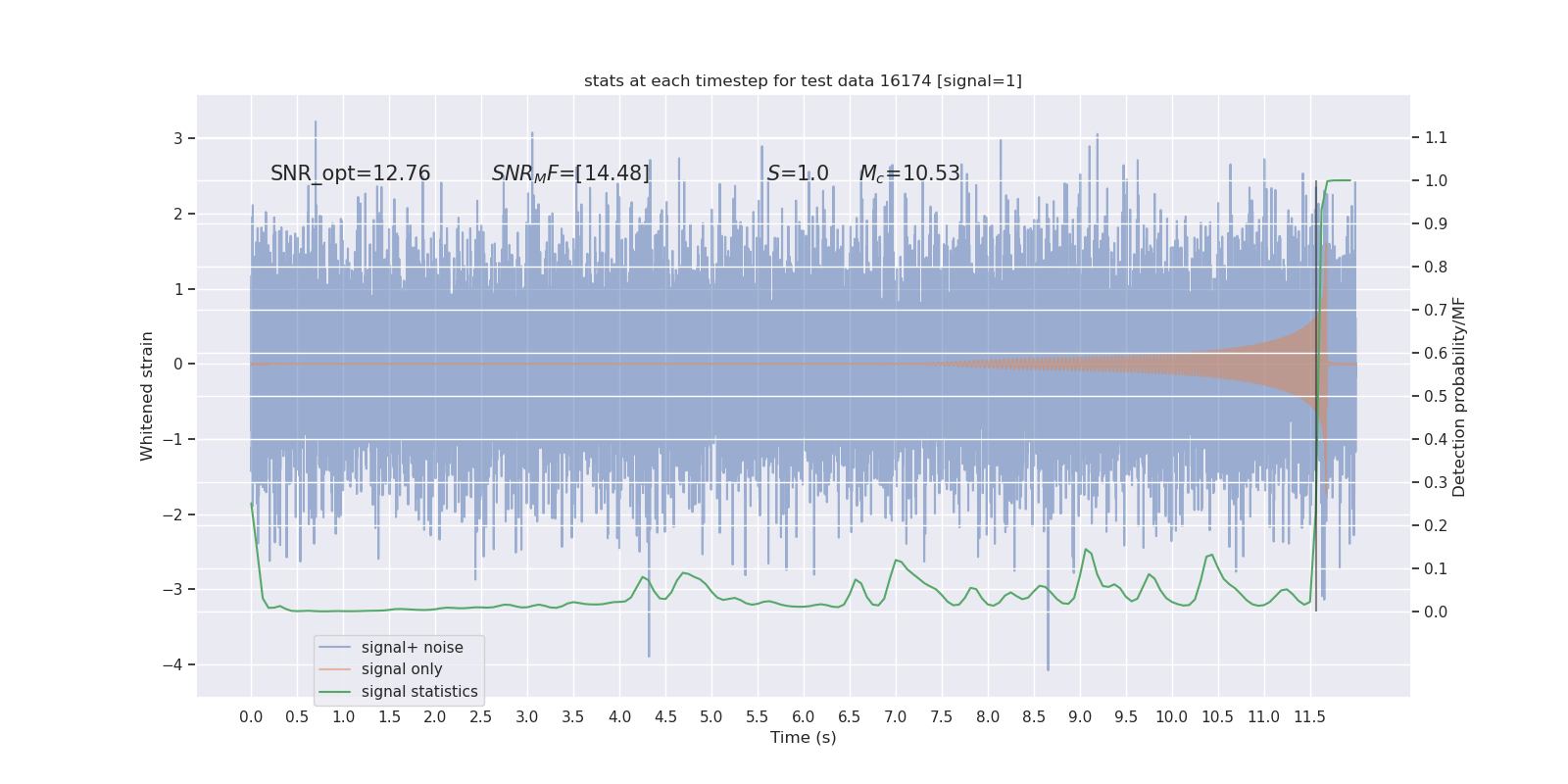The width and height of the screenshot is (1568, 784).
Task: Click the 0.0 tick on time axis
Action: click(x=251, y=717)
